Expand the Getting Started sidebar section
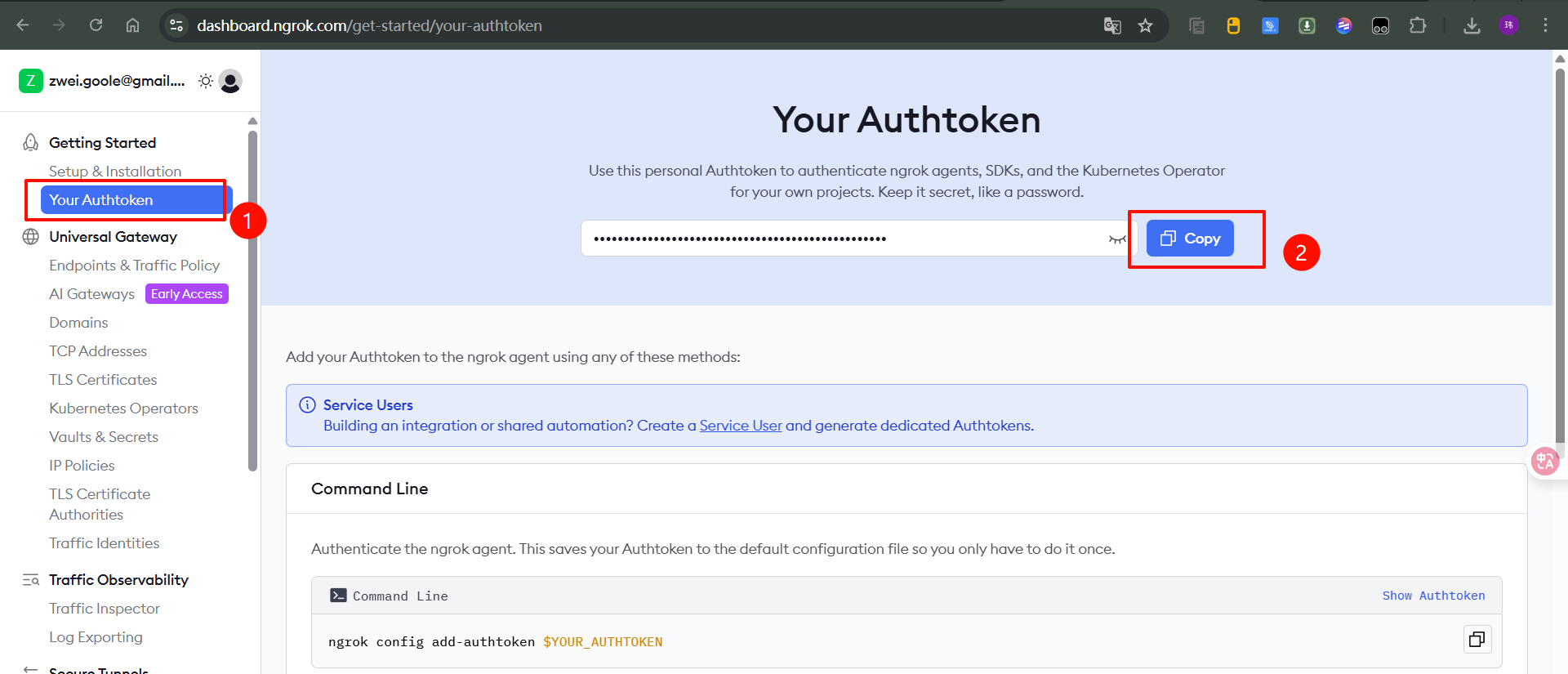This screenshot has height=674, width=1568. point(102,143)
